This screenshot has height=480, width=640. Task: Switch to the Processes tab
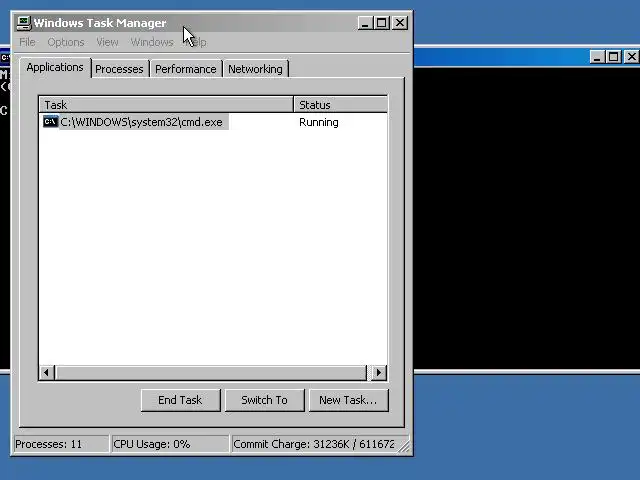click(x=119, y=69)
